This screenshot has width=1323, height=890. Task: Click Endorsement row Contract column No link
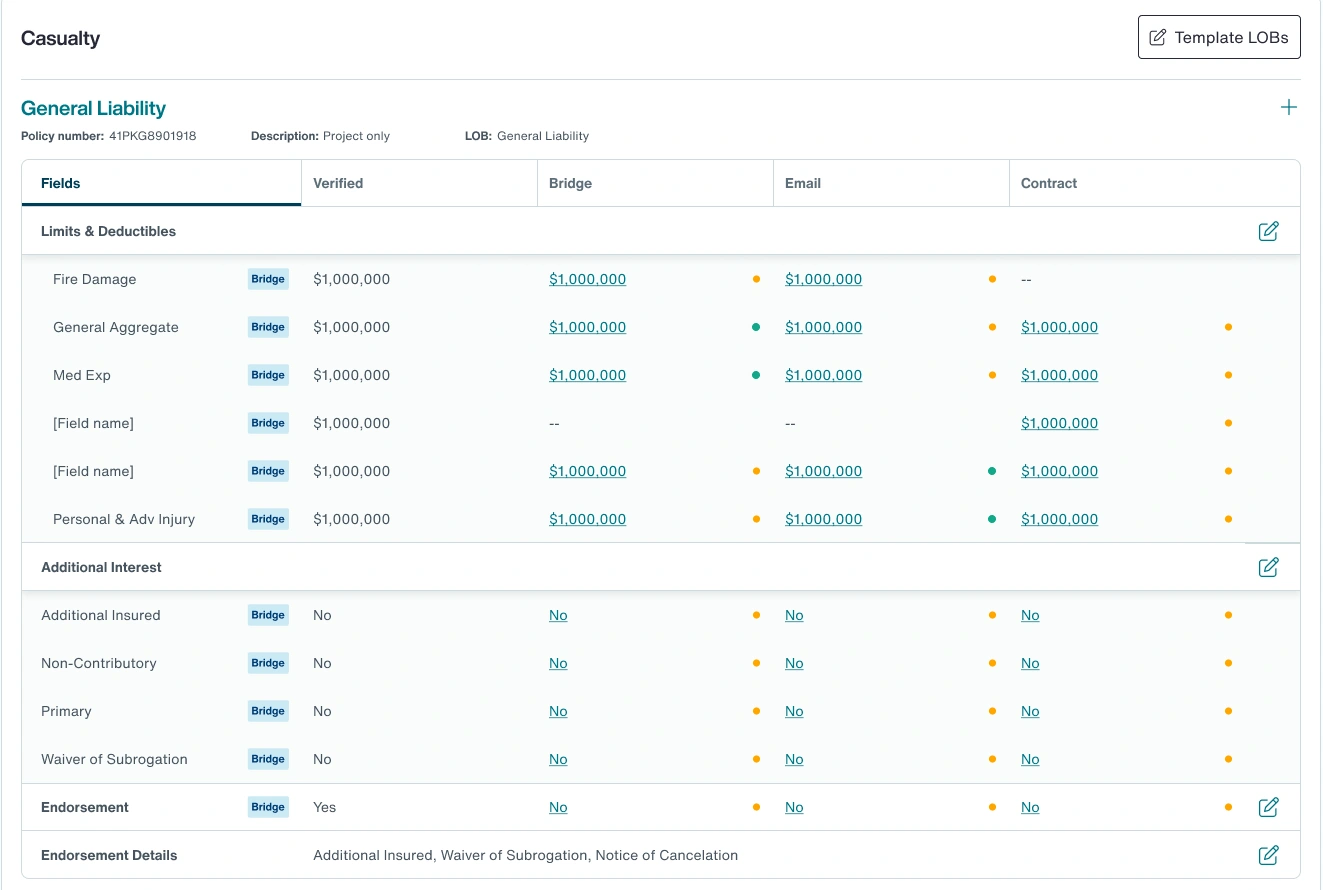pos(1030,807)
